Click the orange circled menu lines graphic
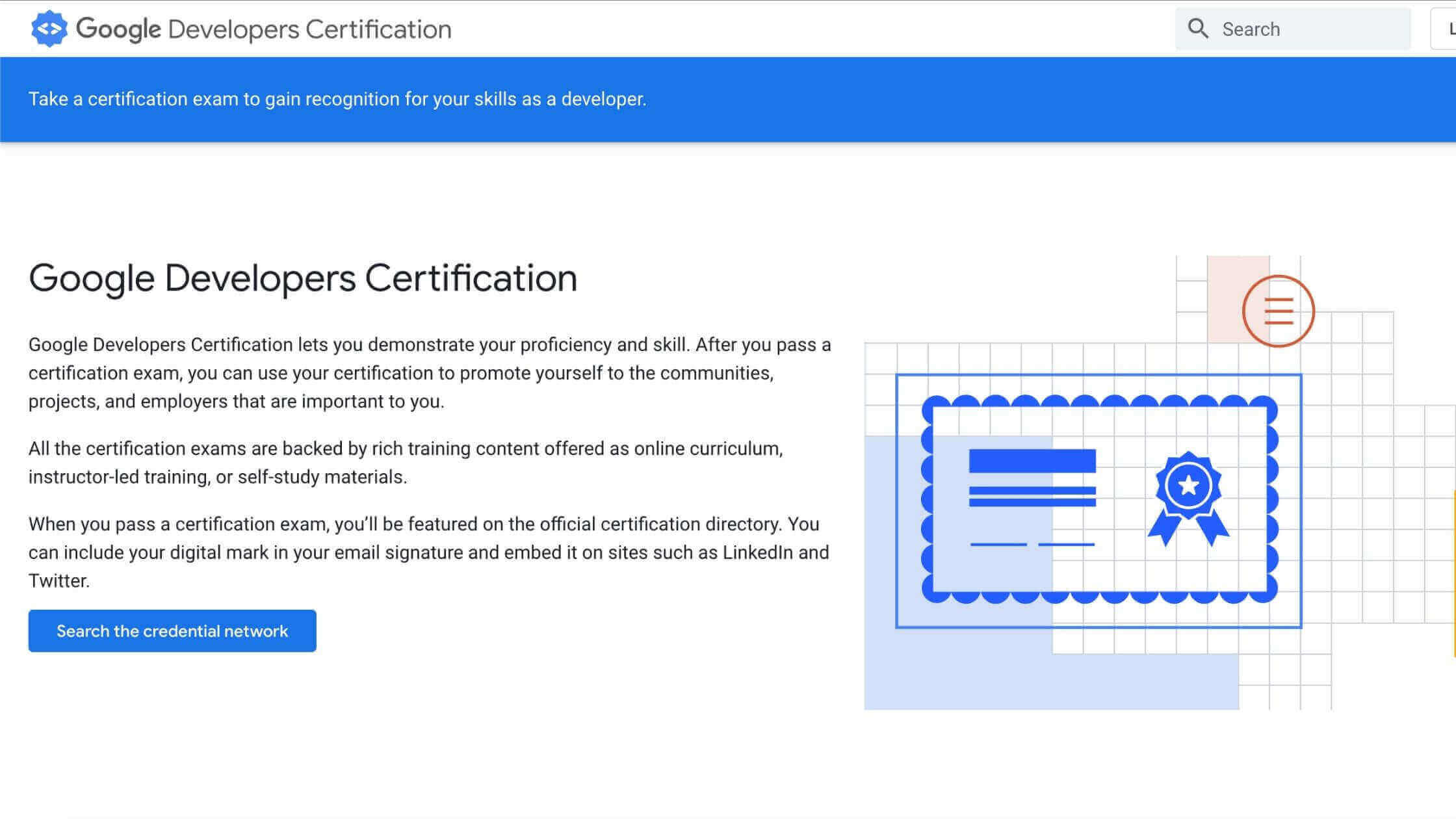This screenshot has width=1456, height=819. (x=1278, y=311)
